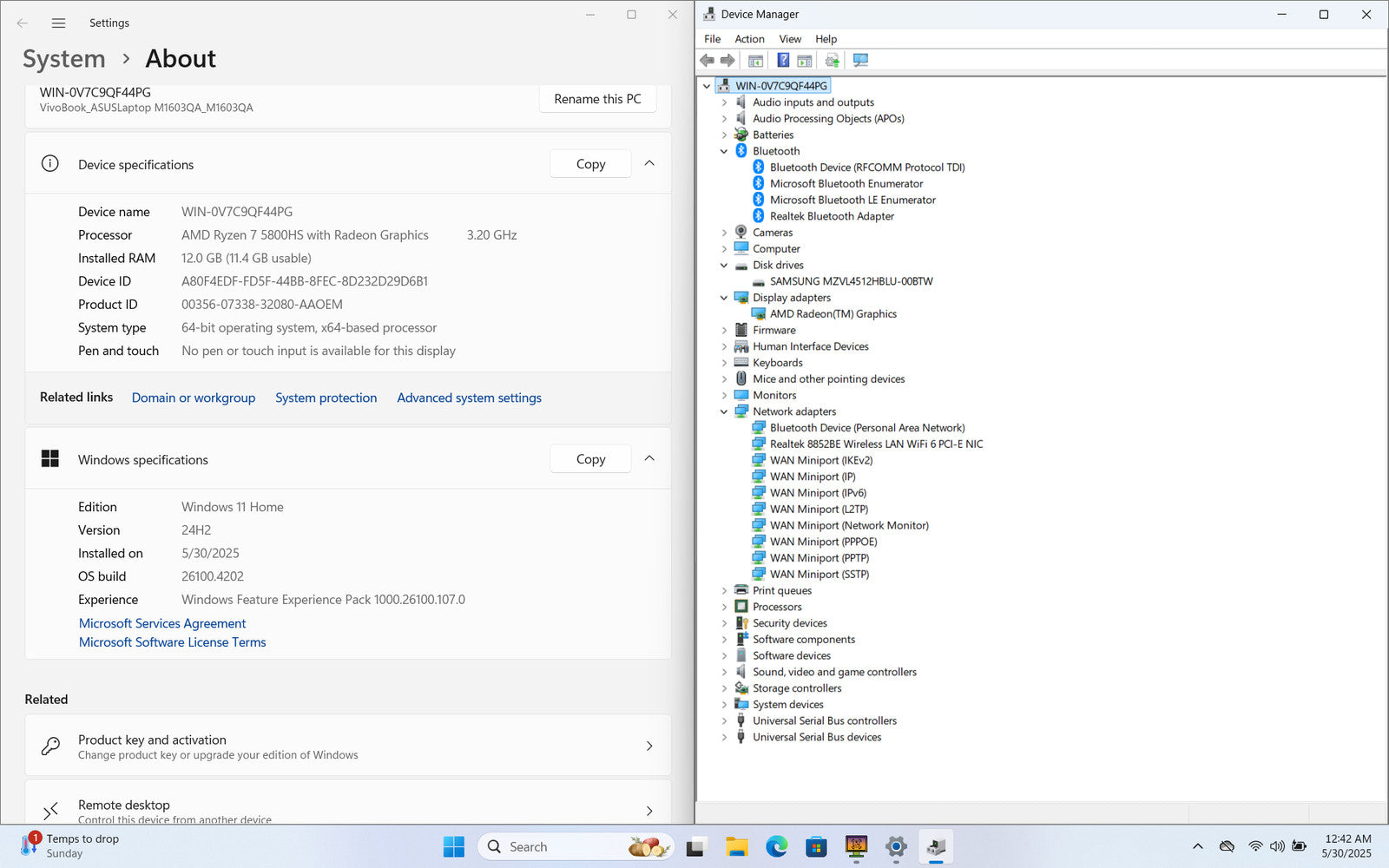Viewport: 1389px width, 868px height.
Task: Expand Audio inputs and outputs category
Action: [x=724, y=102]
